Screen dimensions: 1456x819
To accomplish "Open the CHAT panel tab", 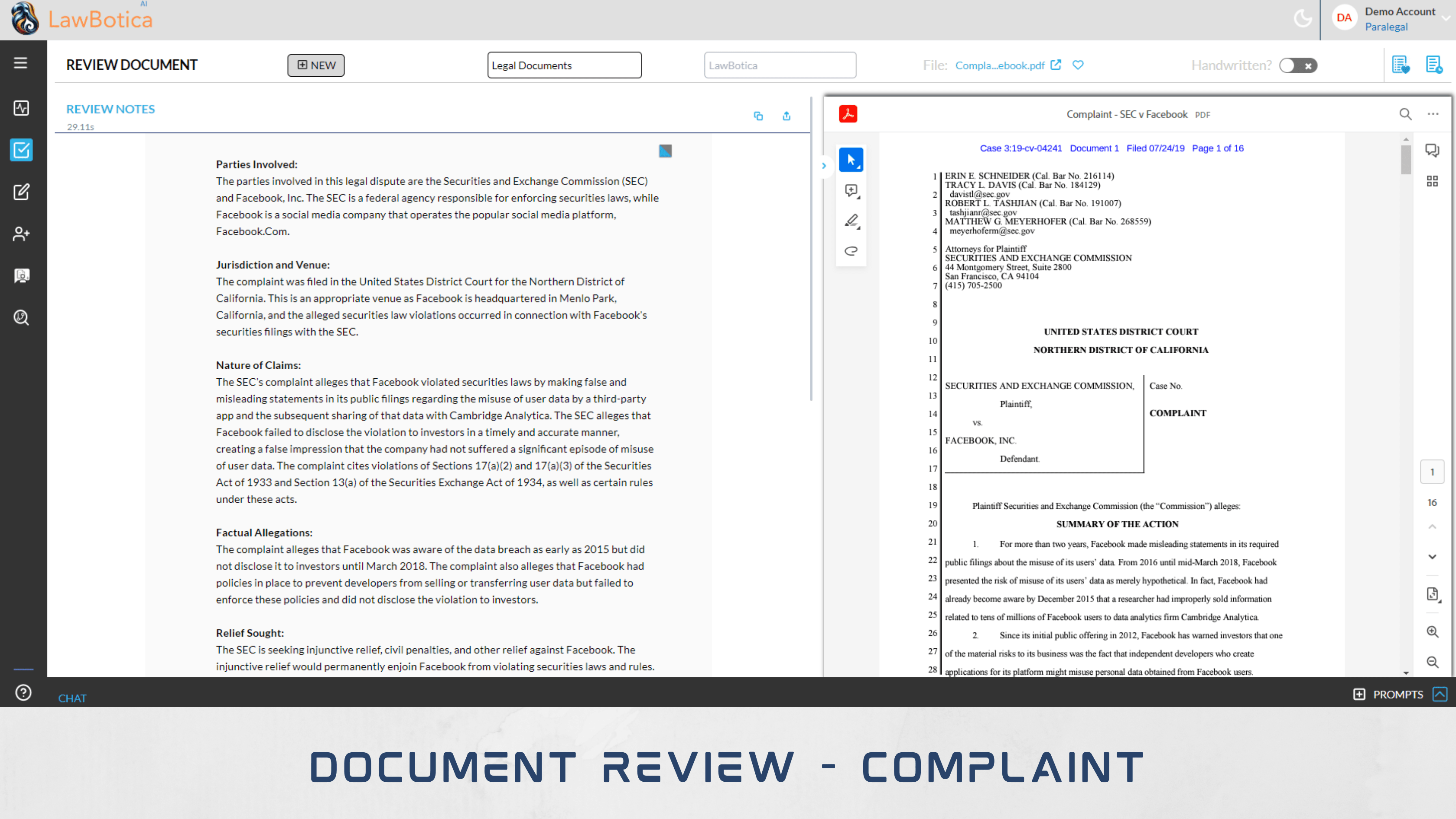I will click(x=72, y=697).
